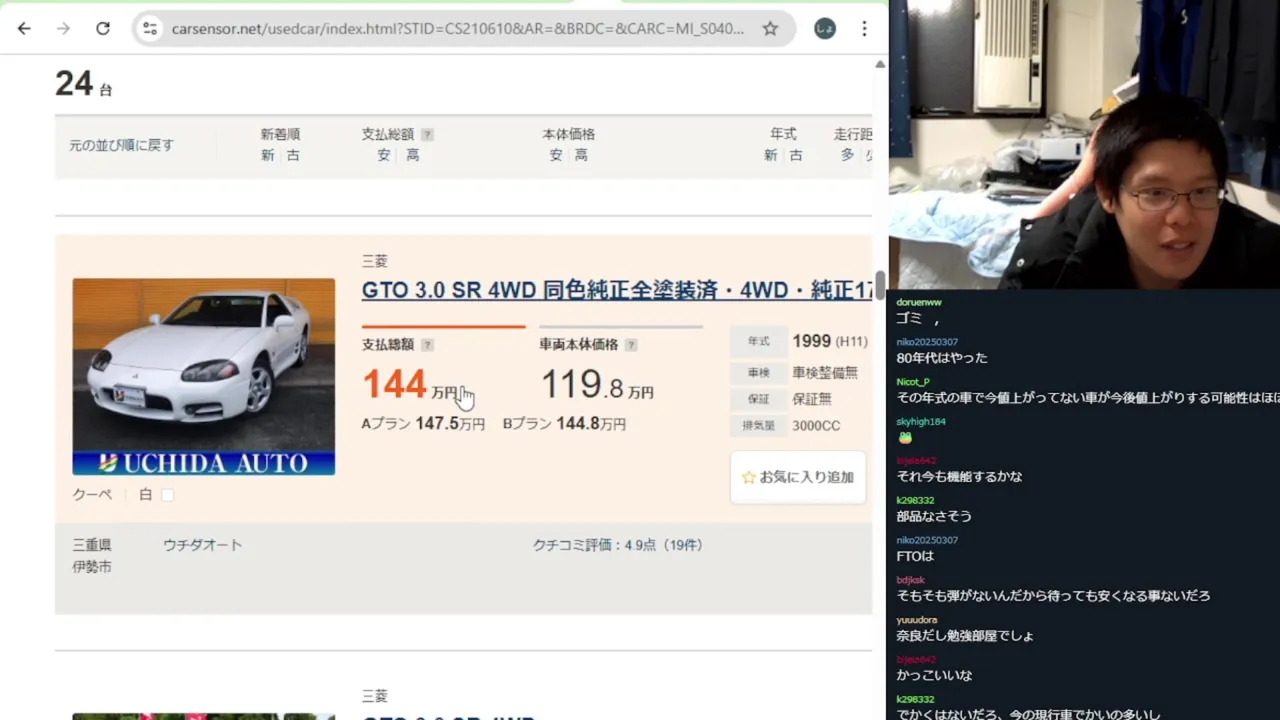Screen dimensions: 1280x720
Task: Open help icon beside 車両本体価格 label
Action: (631, 345)
